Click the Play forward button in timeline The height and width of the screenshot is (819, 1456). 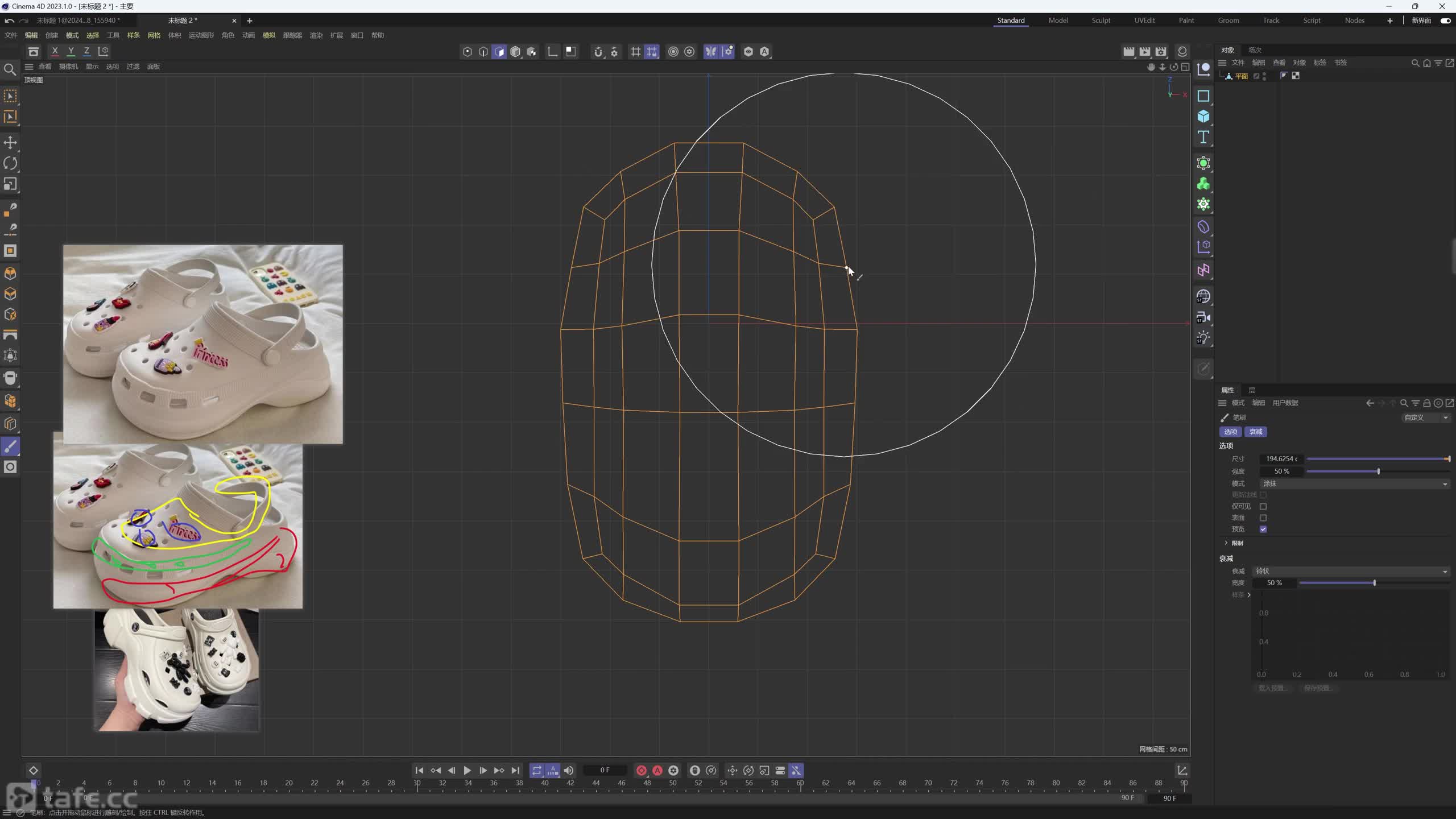pyautogui.click(x=467, y=771)
